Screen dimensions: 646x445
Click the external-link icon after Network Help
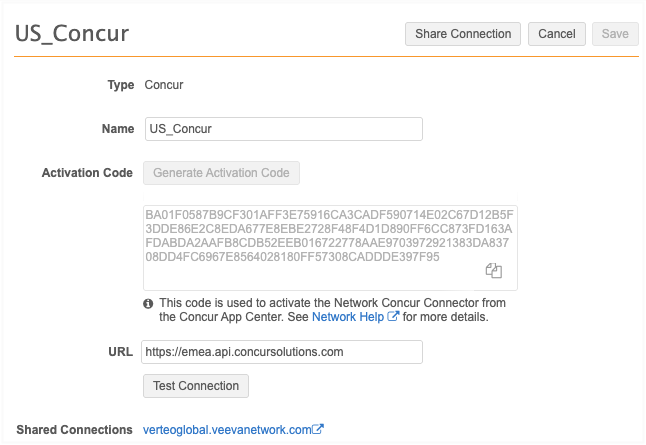coord(393,317)
